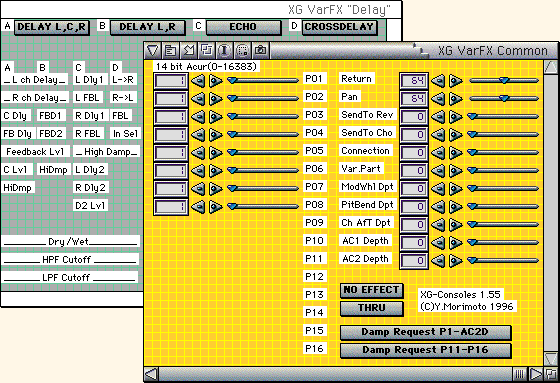Click 14 bit P05 right arrow
The height and width of the screenshot is (383, 560).
tap(215, 153)
